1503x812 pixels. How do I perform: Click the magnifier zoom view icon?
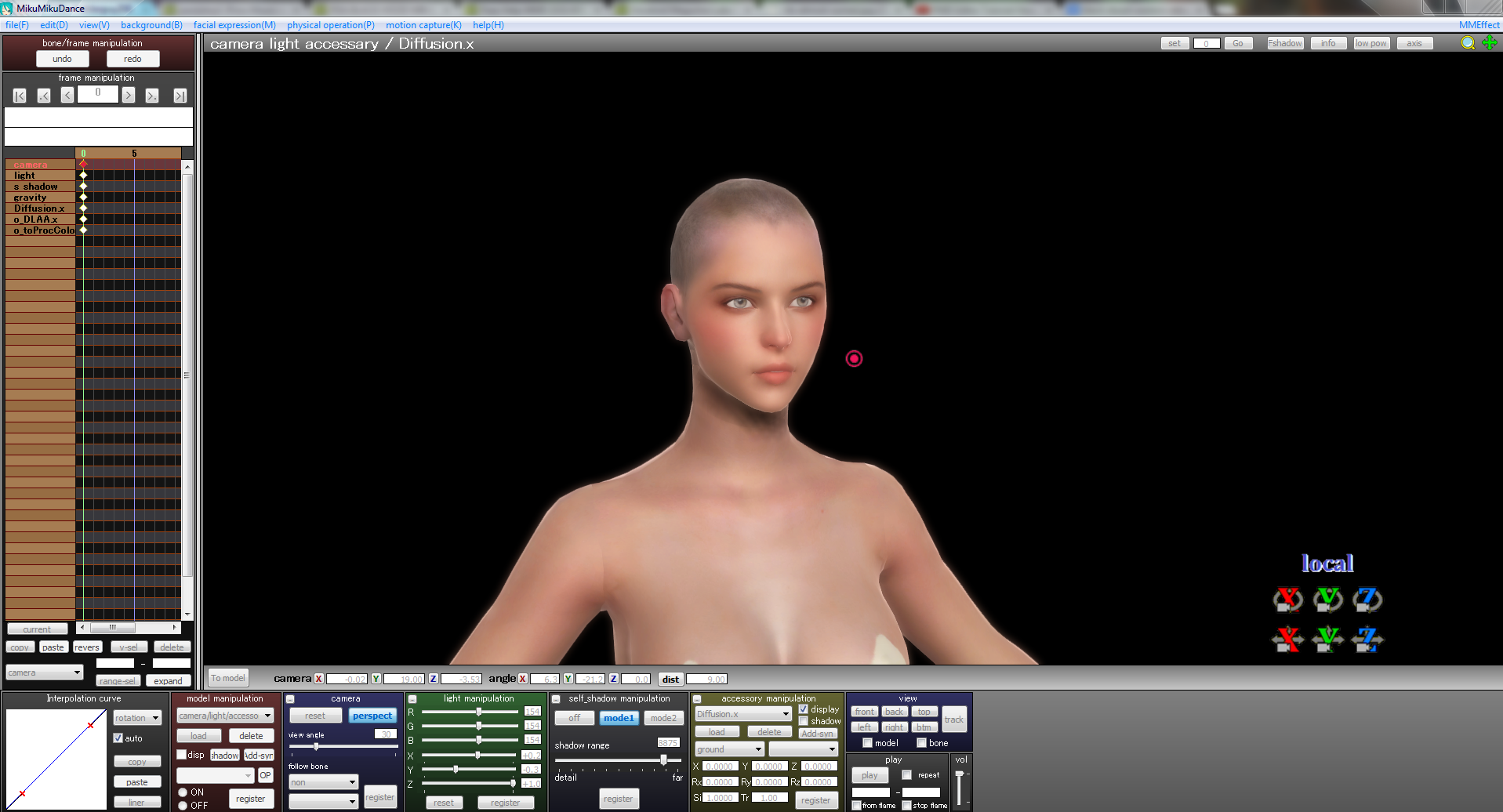click(1468, 43)
